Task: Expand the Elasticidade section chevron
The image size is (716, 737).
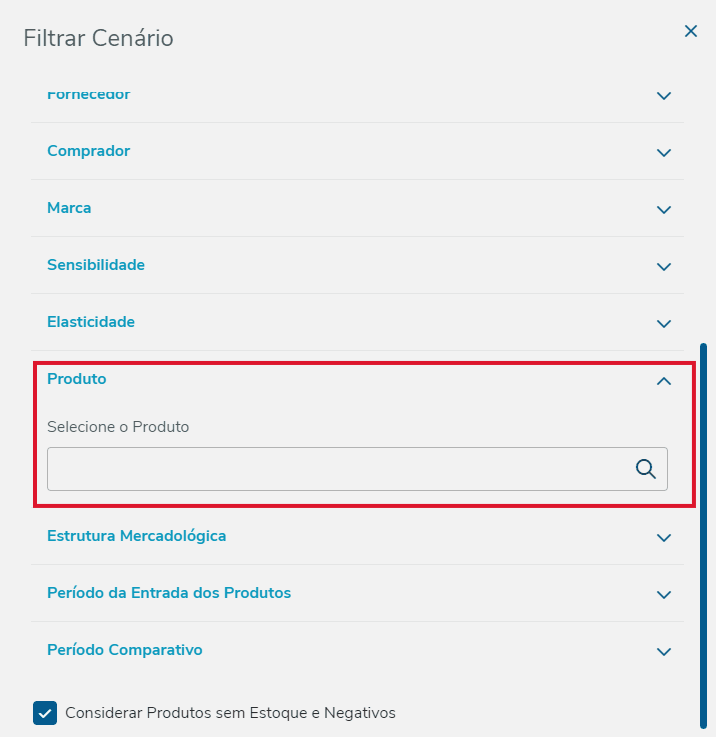Action: click(x=663, y=324)
